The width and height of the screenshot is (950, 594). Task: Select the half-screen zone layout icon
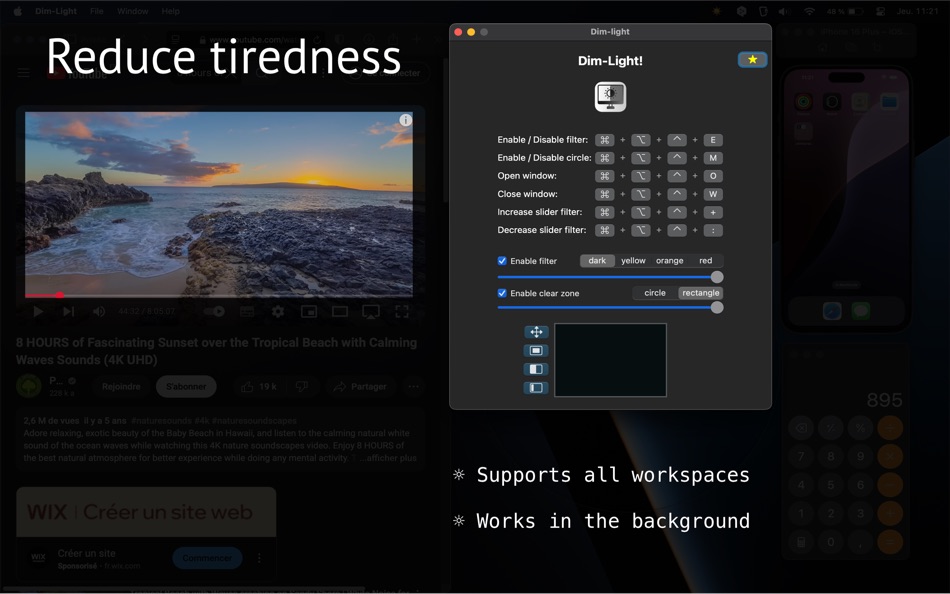pos(536,369)
